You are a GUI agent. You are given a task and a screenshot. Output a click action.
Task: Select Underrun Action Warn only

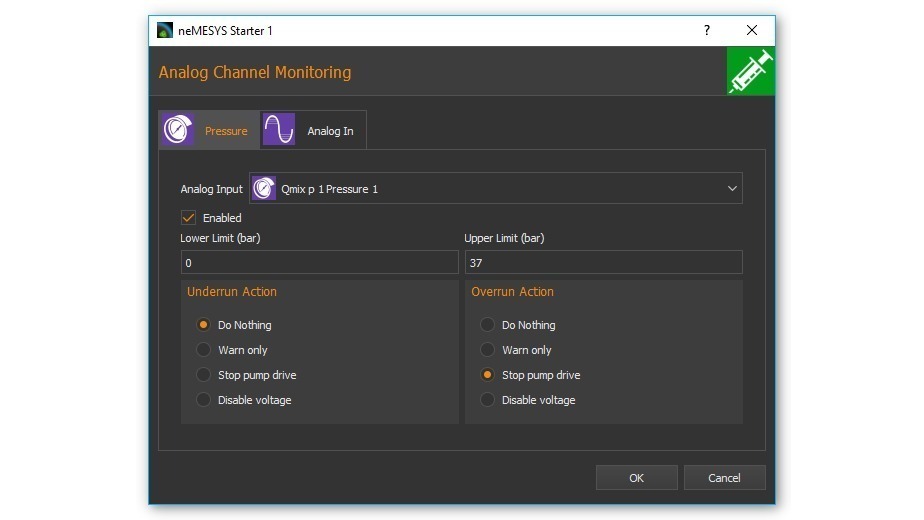tap(204, 350)
